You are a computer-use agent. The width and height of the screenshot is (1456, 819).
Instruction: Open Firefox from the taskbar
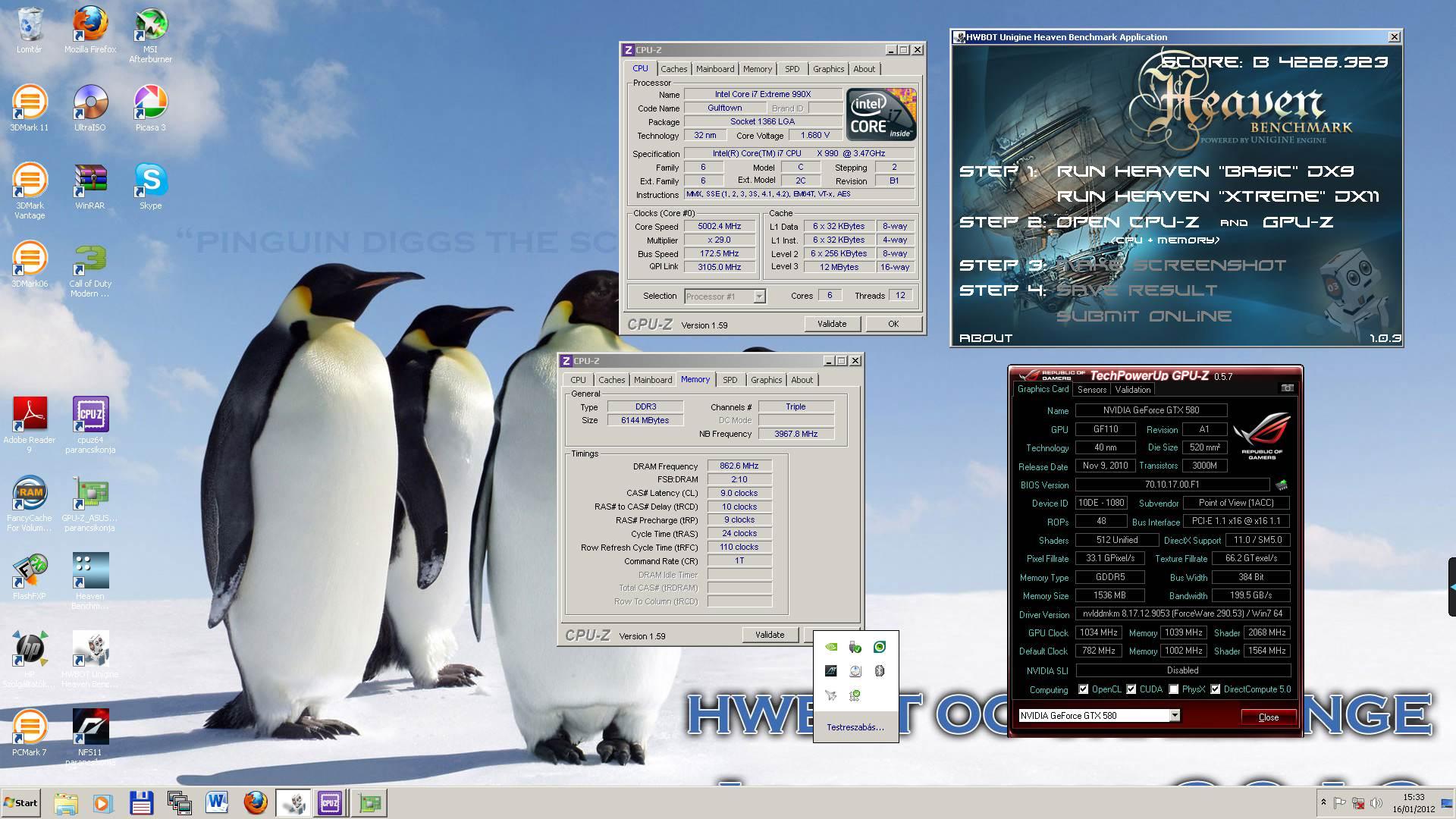click(256, 803)
